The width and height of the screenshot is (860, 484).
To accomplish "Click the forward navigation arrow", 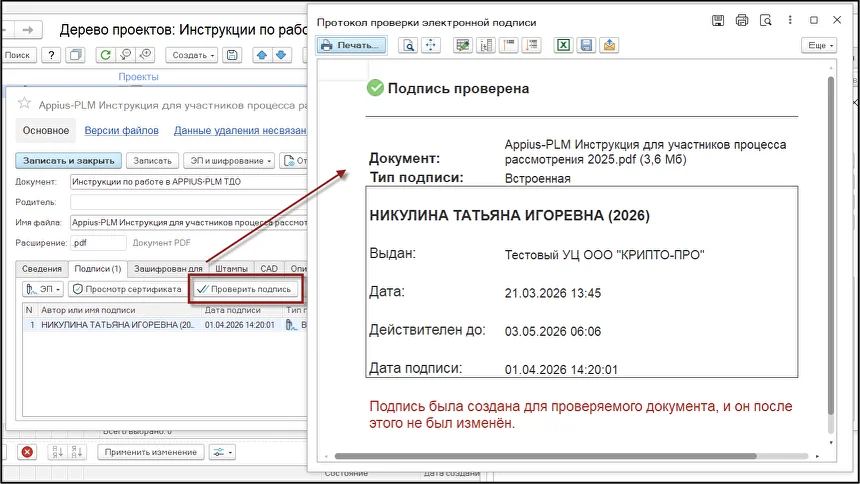I will 28,30.
